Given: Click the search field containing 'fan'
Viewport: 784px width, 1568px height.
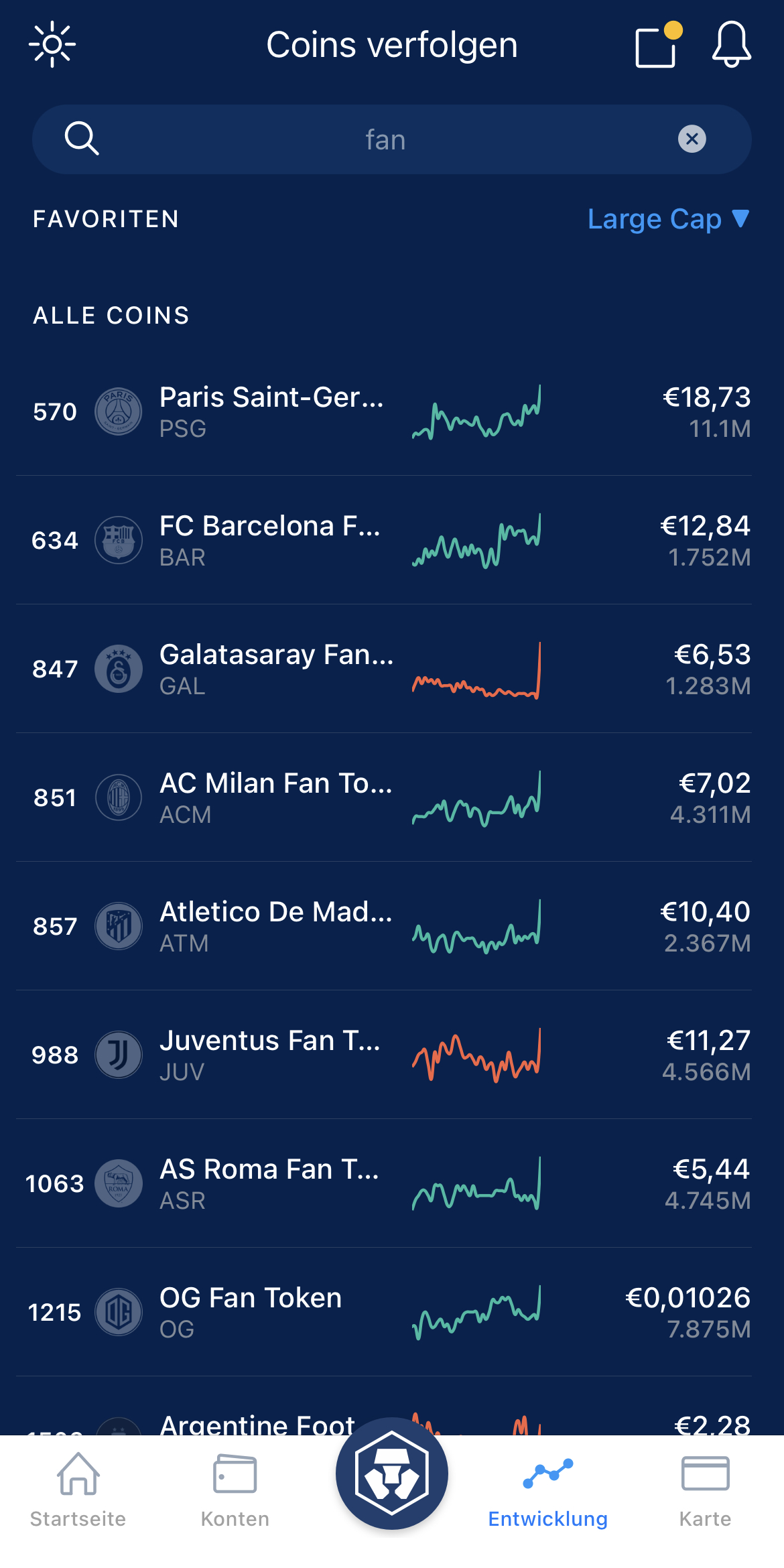Looking at the screenshot, I should (385, 139).
